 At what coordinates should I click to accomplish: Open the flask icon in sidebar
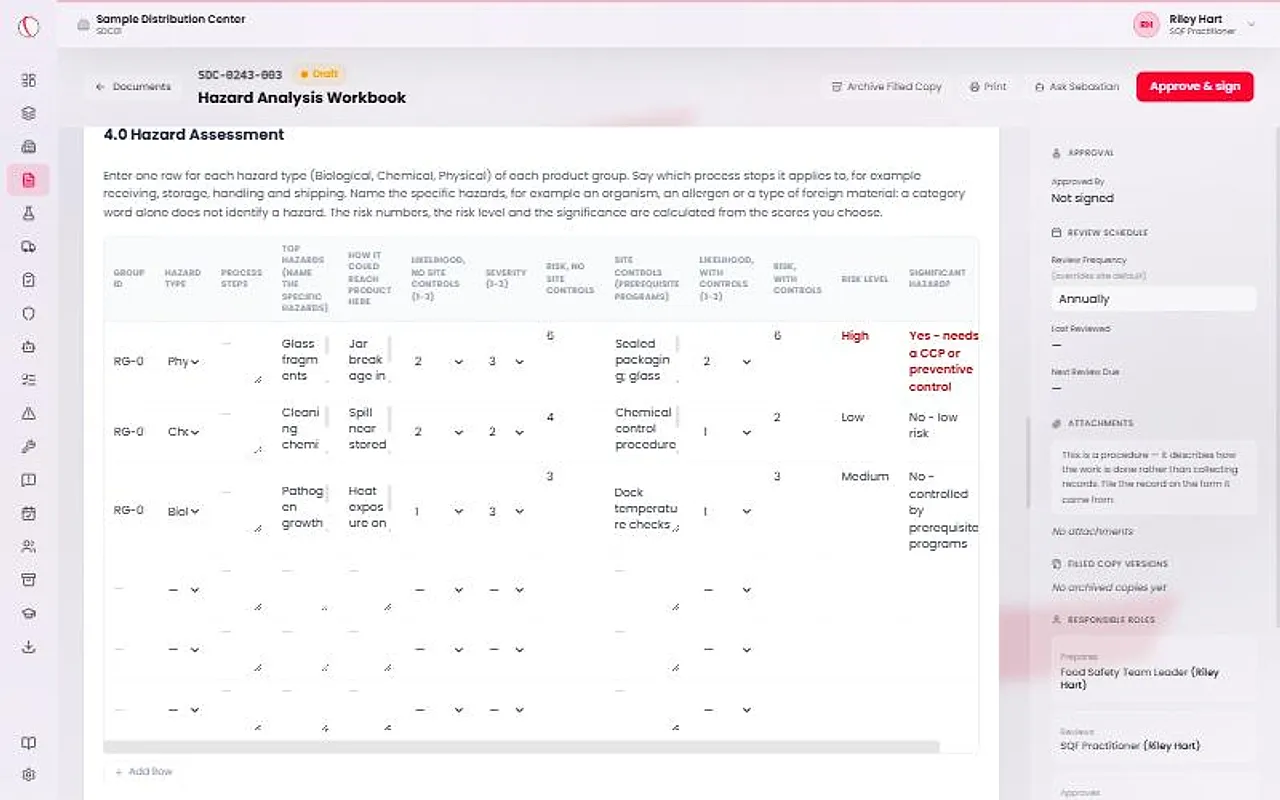(28, 213)
